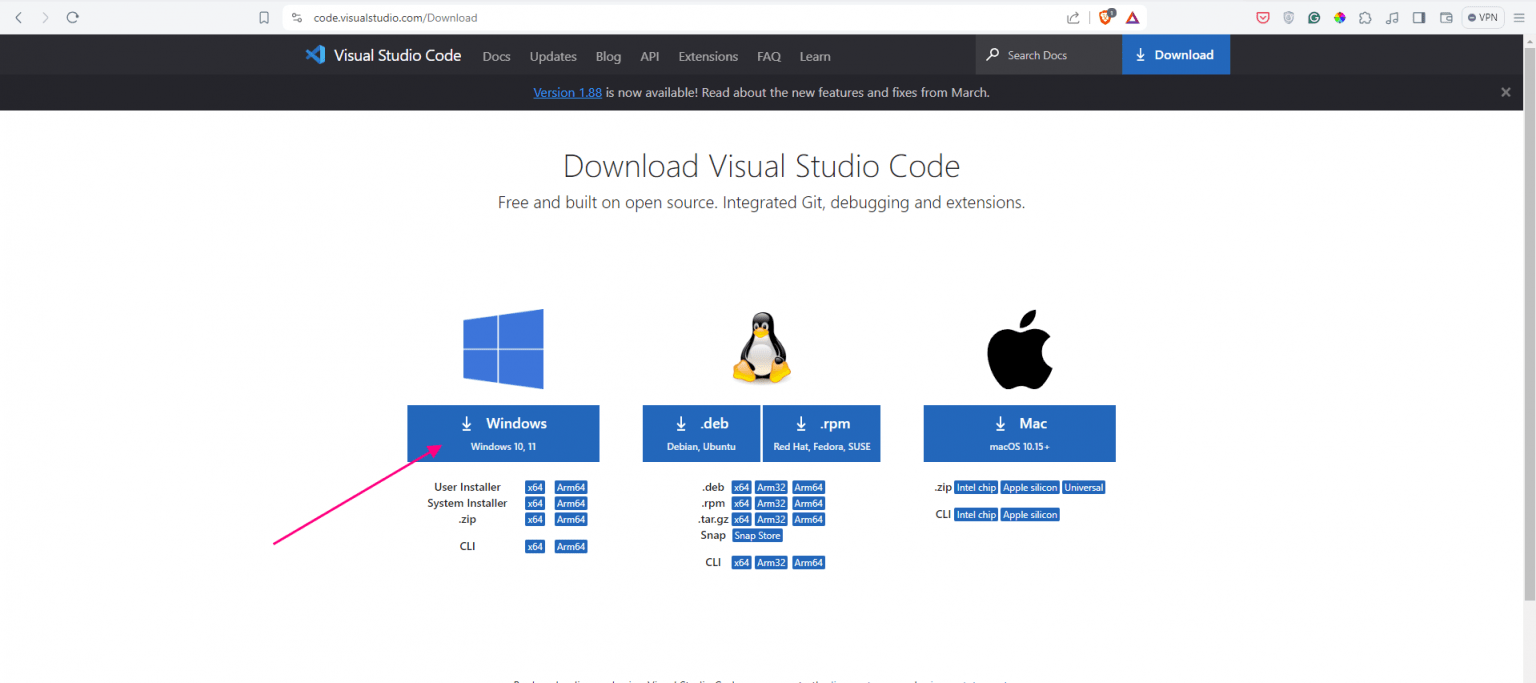Screen dimensions: 1536x683
Task: Open the Brave Shields lion icon
Action: 1106,17
